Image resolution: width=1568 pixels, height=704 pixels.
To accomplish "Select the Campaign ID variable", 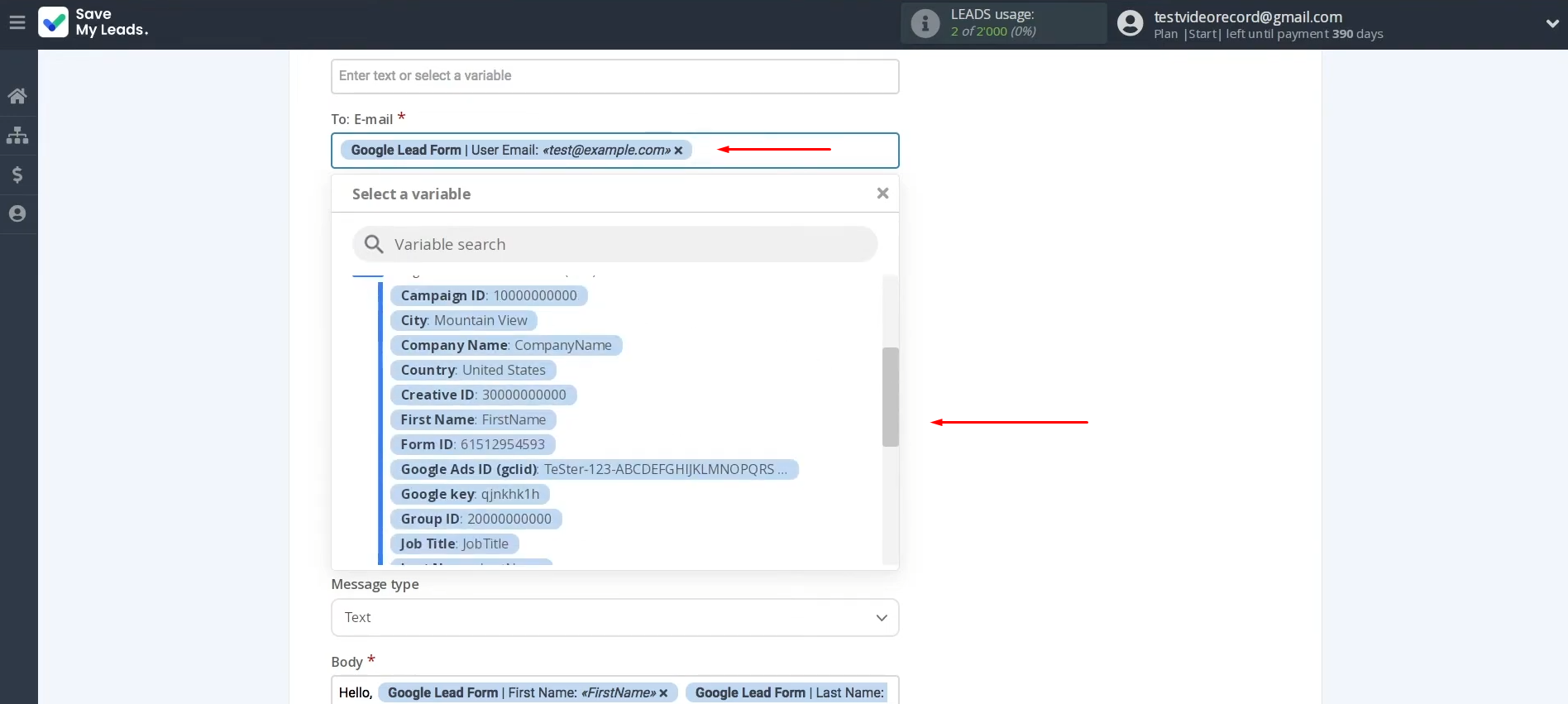I will point(489,295).
